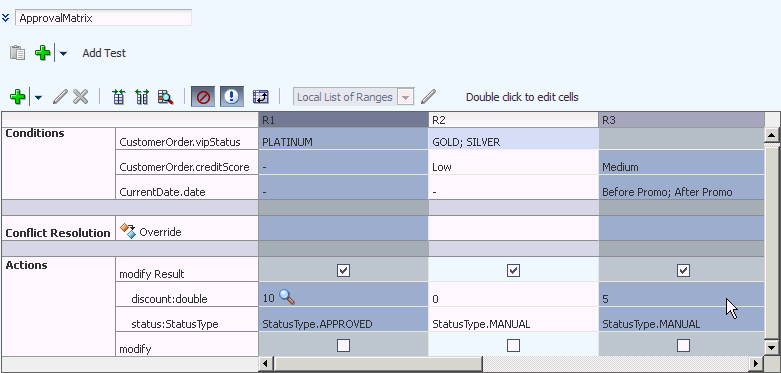Toggle the red no-entry conflict icon
Image resolution: width=781 pixels, height=373 pixels.
coord(203,97)
